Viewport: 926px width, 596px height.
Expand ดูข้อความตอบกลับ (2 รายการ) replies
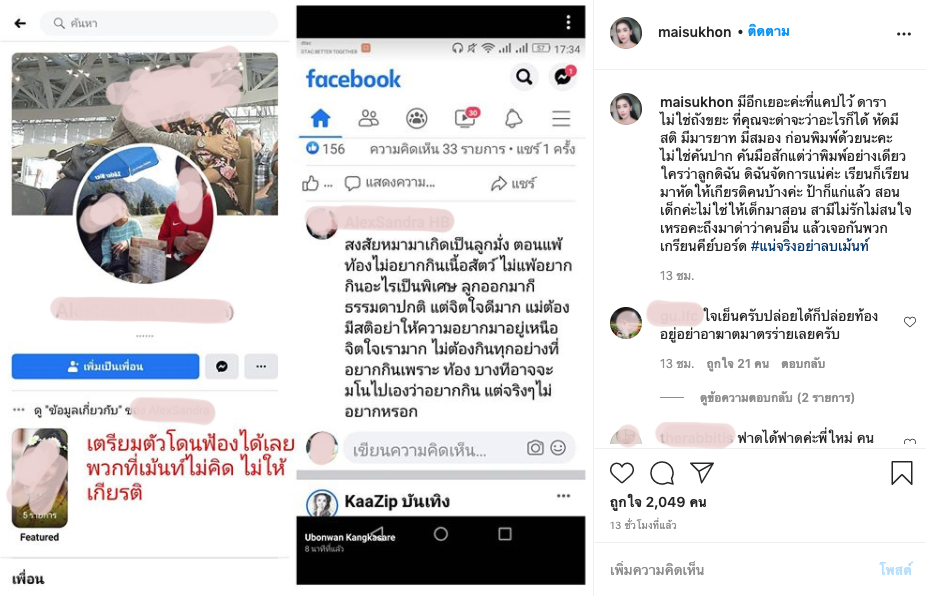pos(777,398)
